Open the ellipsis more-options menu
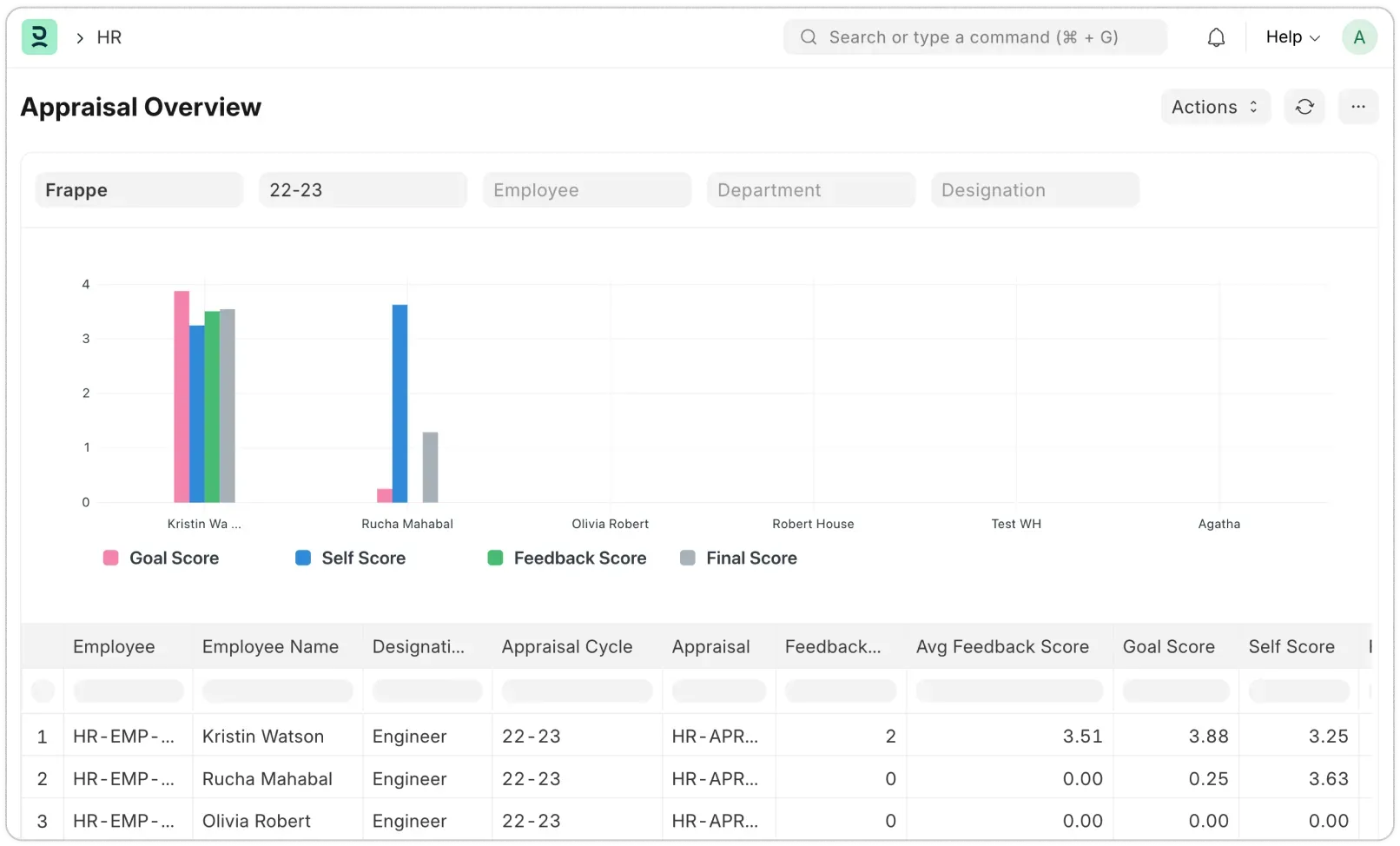1400x846 pixels. point(1358,107)
